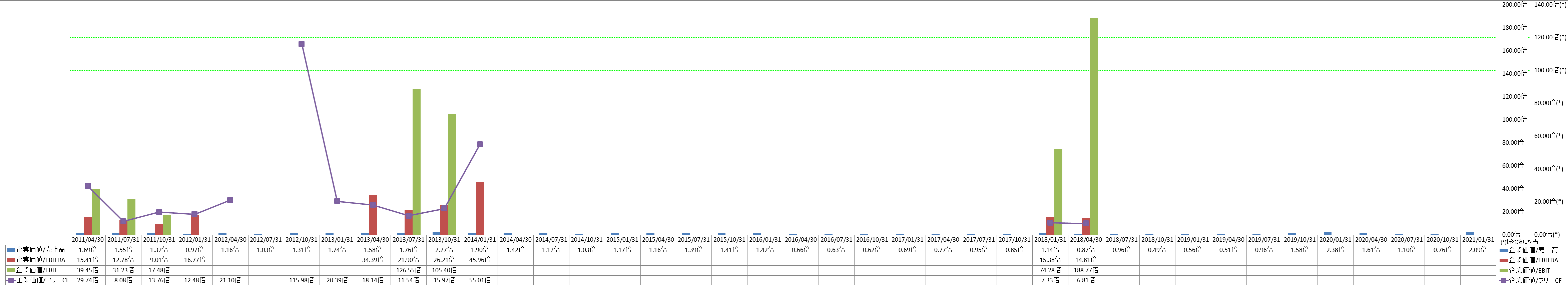Screen dimensions: 1568x286
Task: Select the 115.98倍 フリーCF cell
Action: (x=301, y=281)
